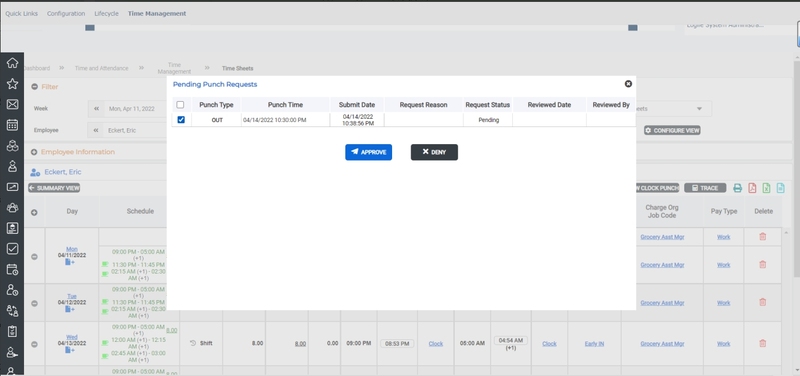Open the calendar icon in the sidebar
This screenshot has height=376, width=800.
click(x=12, y=125)
